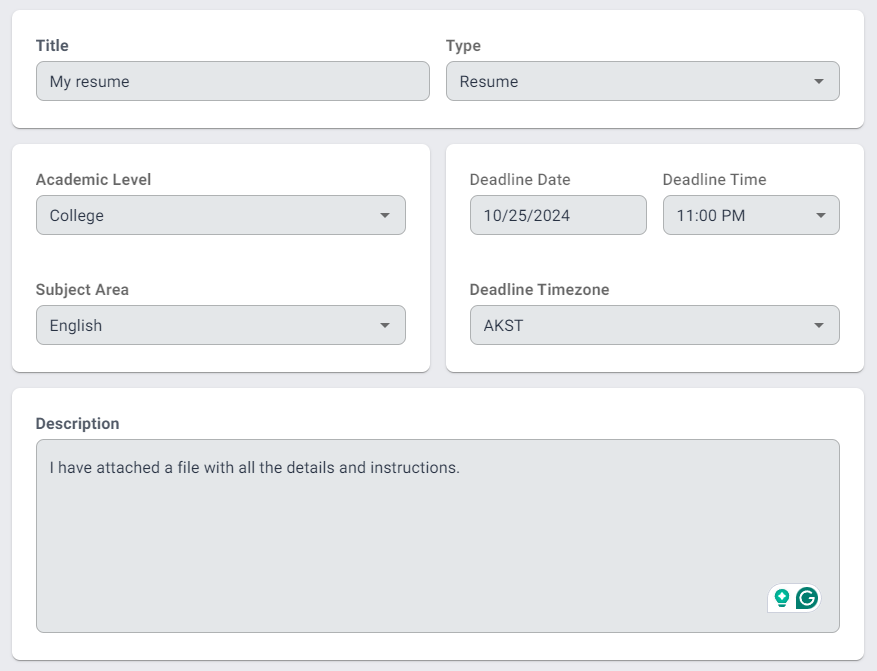Click the Academic Level label
This screenshot has height=671, width=877.
(x=93, y=180)
